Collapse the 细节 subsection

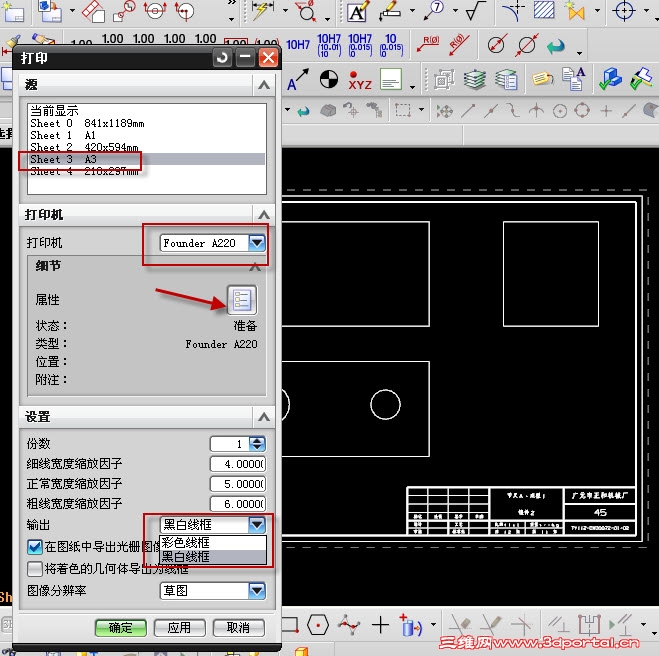tap(255, 266)
